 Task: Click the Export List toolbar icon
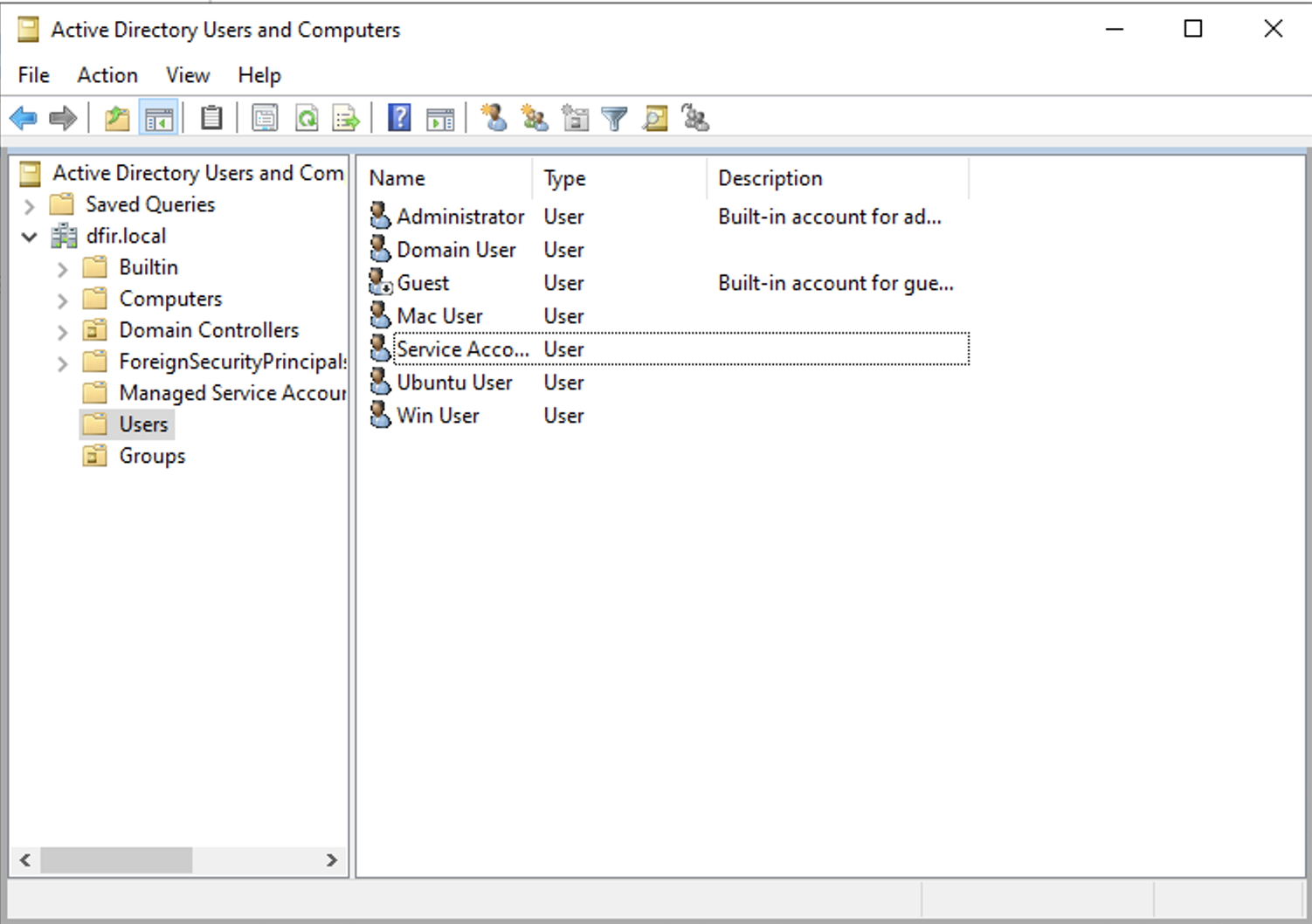[346, 118]
